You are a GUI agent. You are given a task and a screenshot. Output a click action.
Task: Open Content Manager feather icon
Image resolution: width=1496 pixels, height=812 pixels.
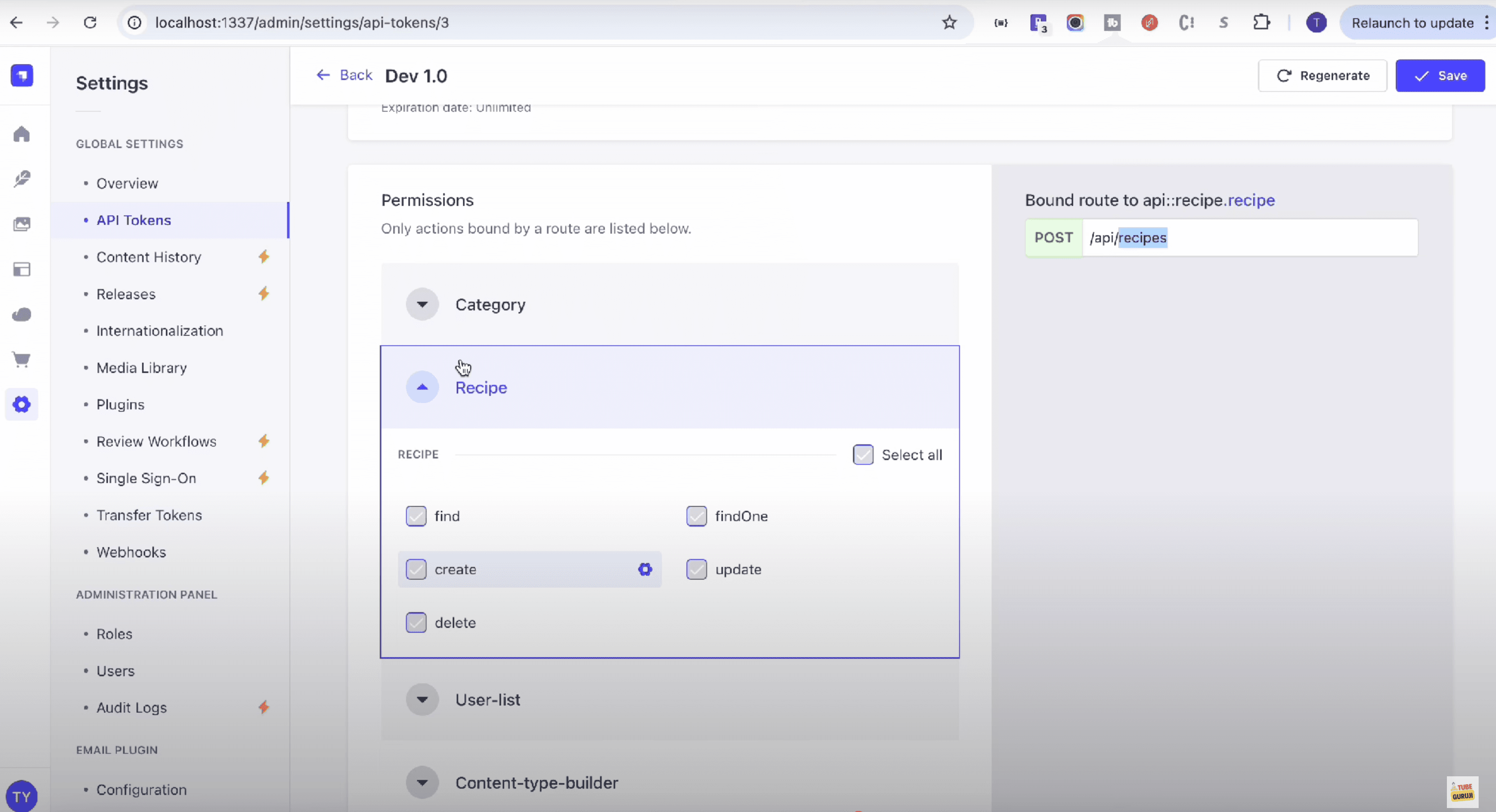click(x=21, y=179)
